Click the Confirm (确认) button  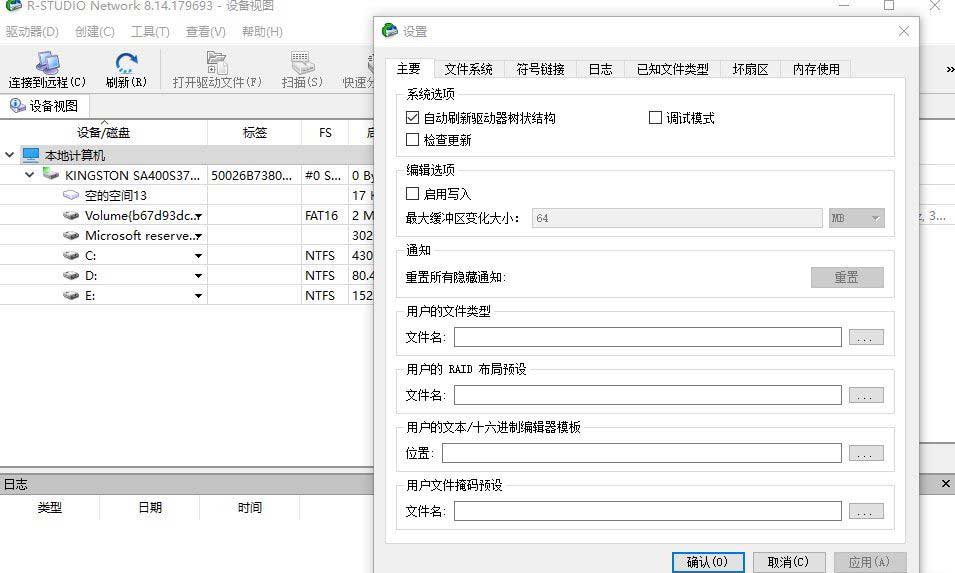click(708, 561)
